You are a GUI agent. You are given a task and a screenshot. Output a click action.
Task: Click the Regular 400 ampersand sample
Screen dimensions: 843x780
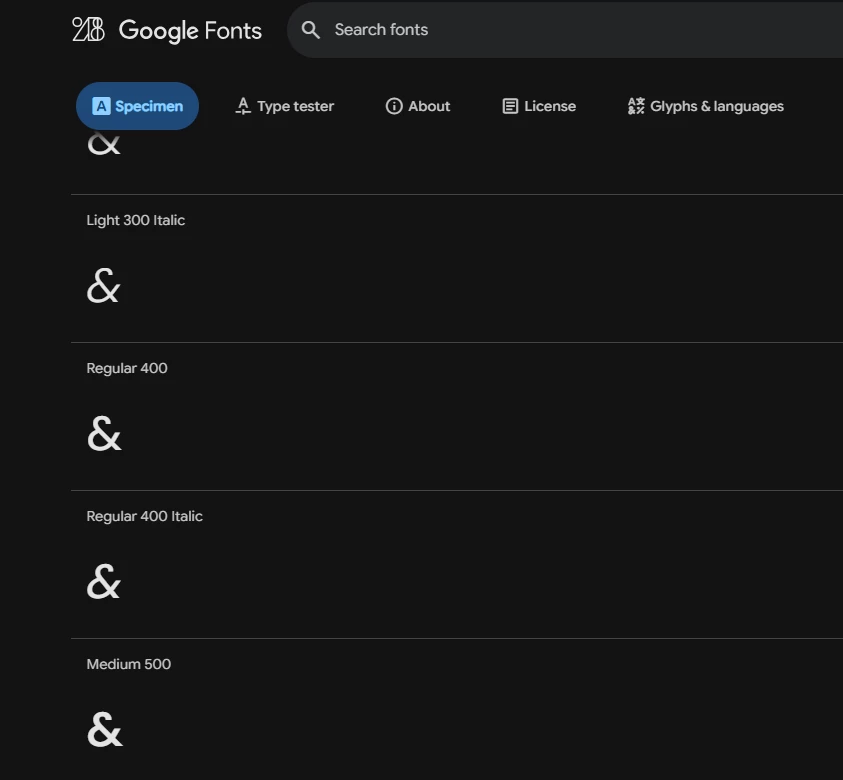point(104,433)
